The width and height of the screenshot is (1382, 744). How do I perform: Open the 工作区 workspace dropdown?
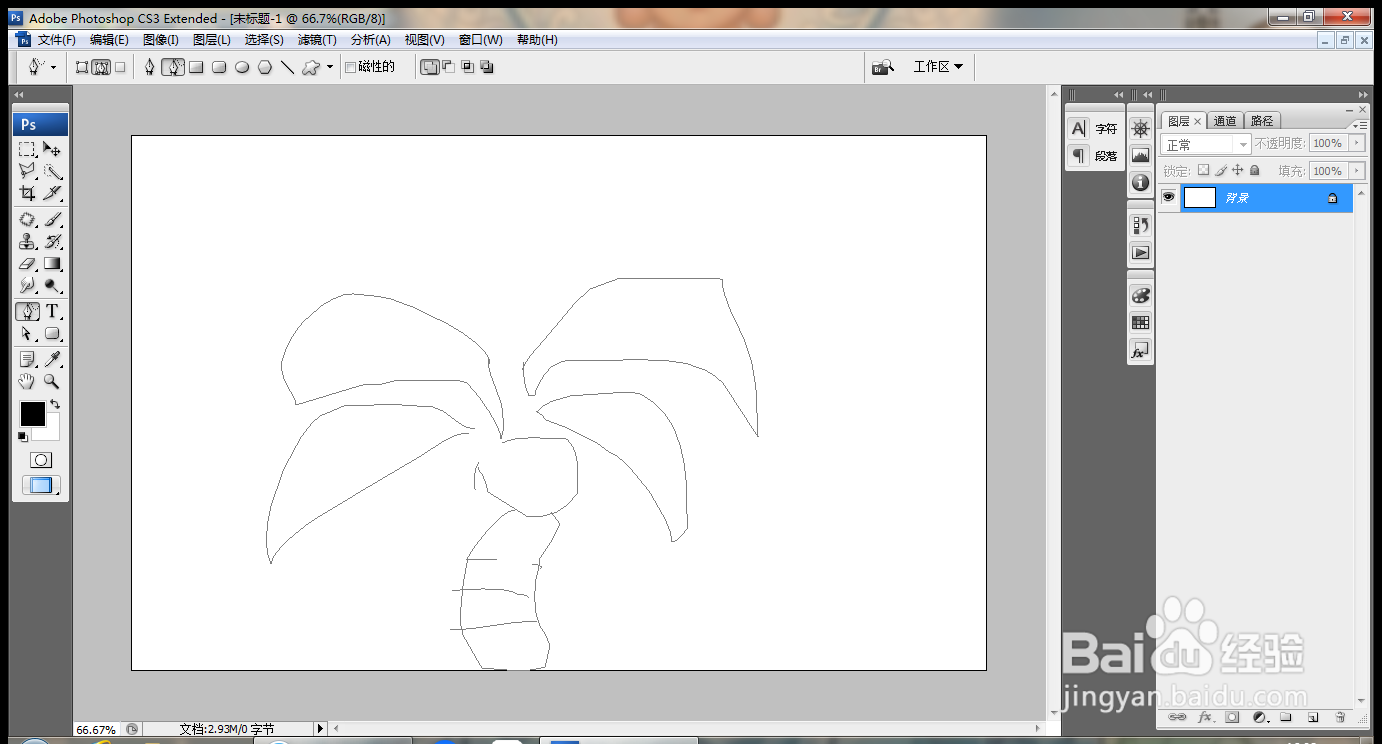pos(938,67)
